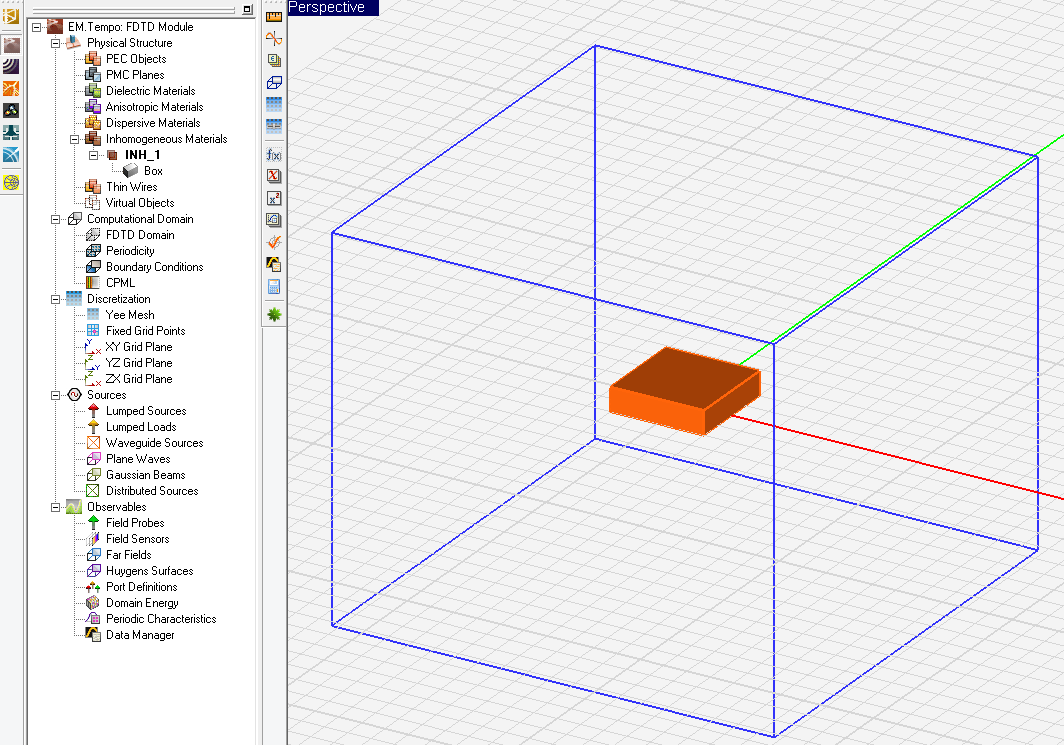Click the calculator icon in vertical toolbar
This screenshot has height=745, width=1064.
tap(274, 286)
